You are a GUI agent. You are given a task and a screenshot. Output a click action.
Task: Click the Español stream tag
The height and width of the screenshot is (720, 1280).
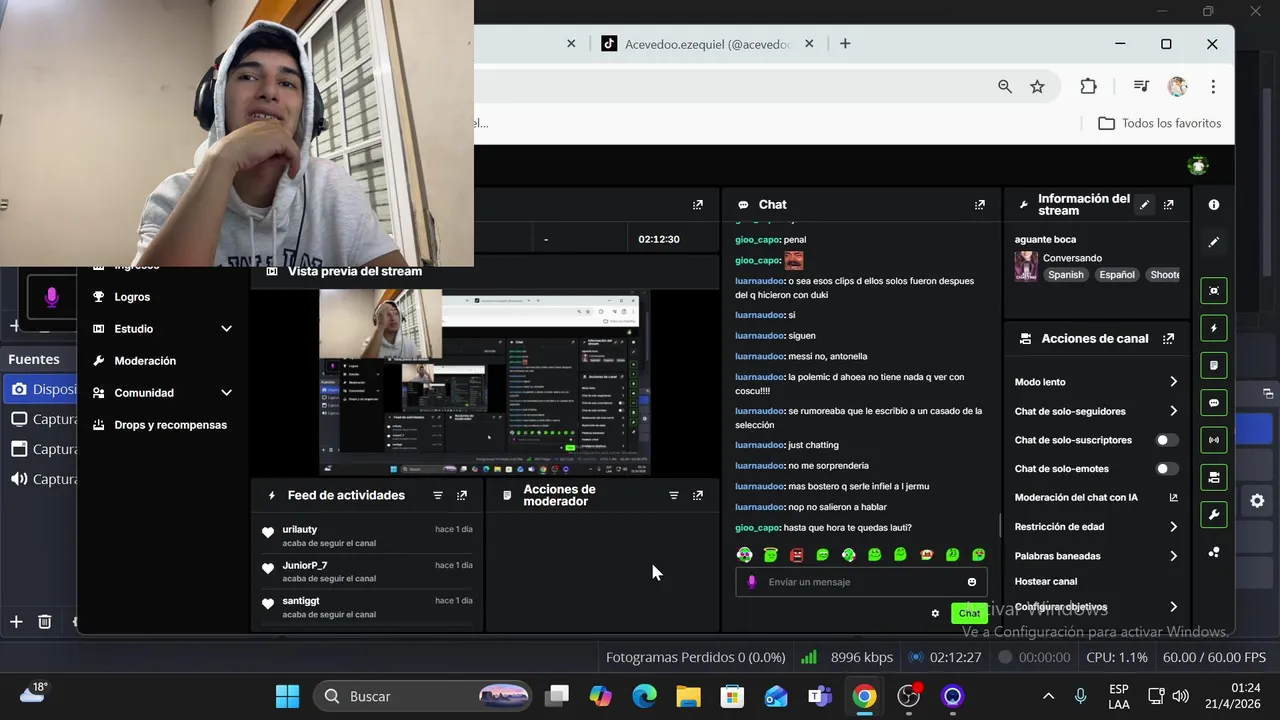(x=1117, y=275)
